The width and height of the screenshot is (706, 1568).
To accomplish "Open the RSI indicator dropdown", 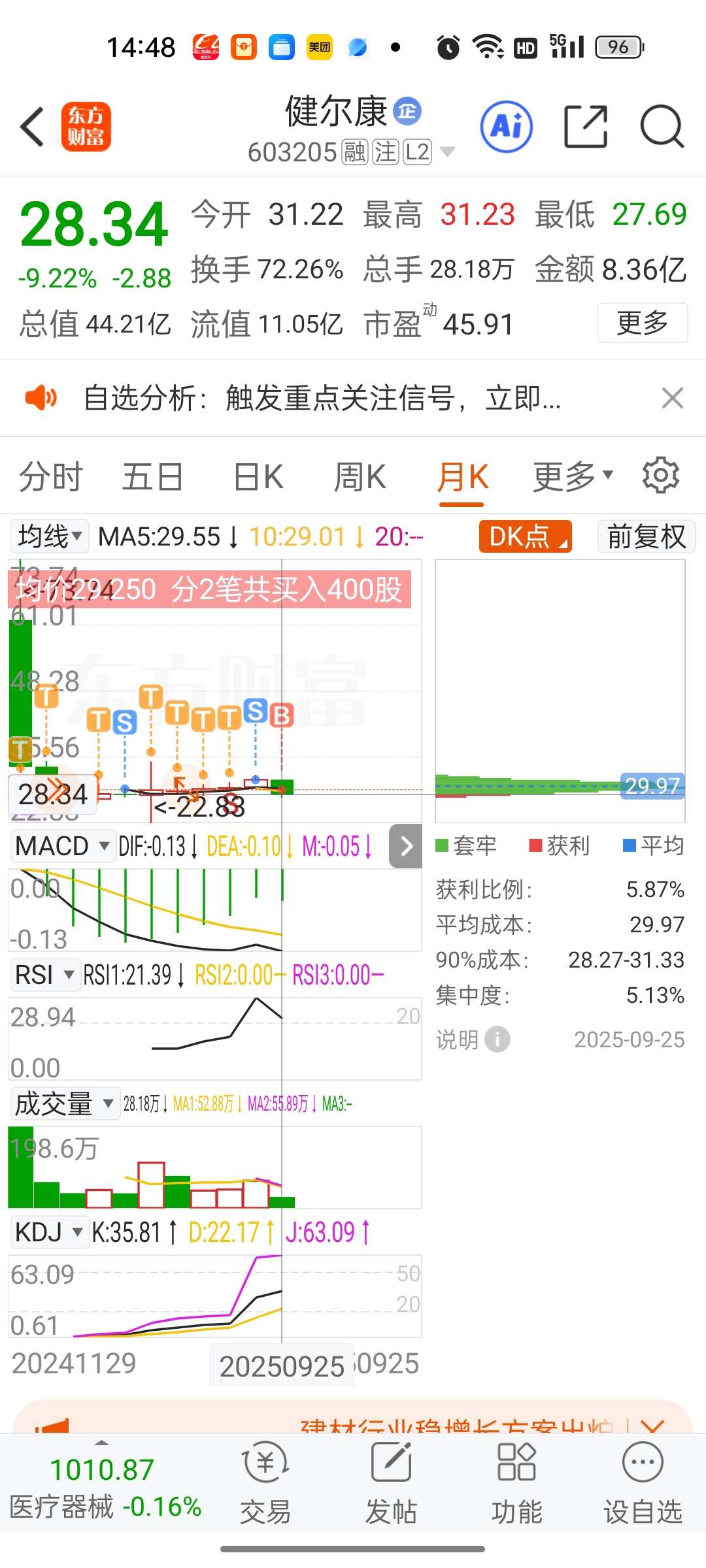I will 44,975.
